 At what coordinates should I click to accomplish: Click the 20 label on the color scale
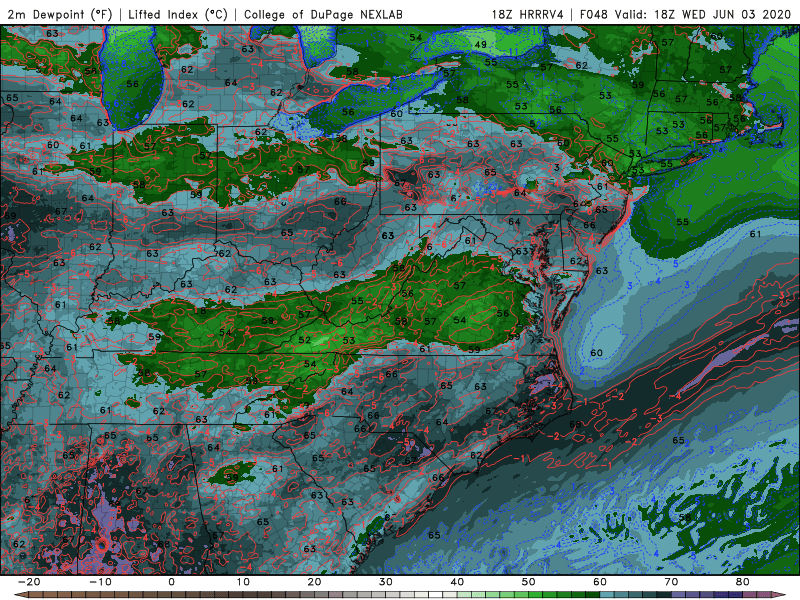coord(314,582)
